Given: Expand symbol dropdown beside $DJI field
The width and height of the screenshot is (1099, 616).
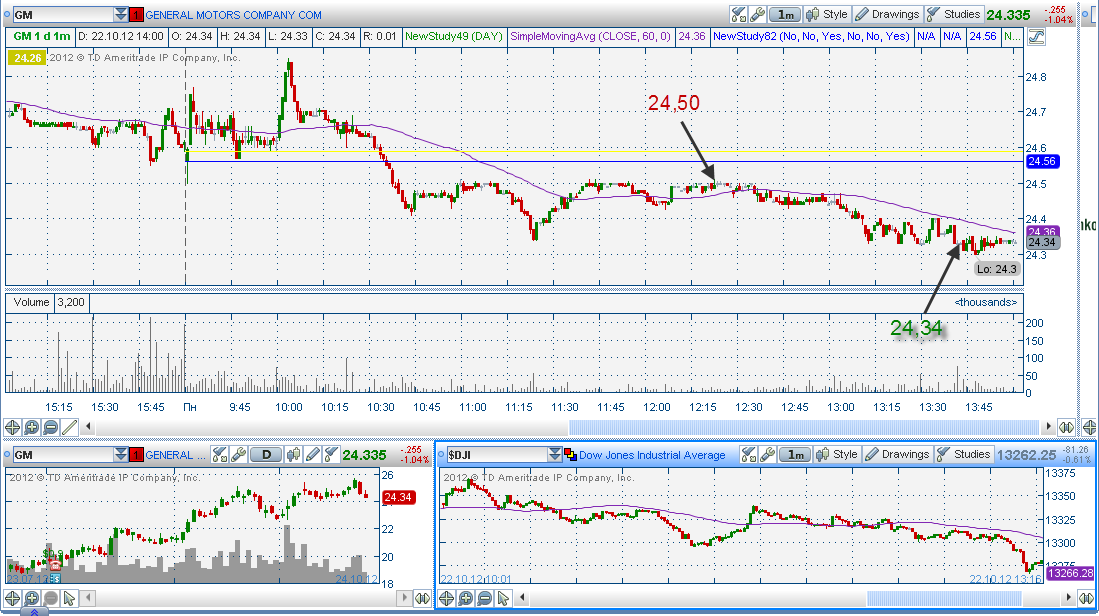Looking at the screenshot, I should [x=554, y=455].
